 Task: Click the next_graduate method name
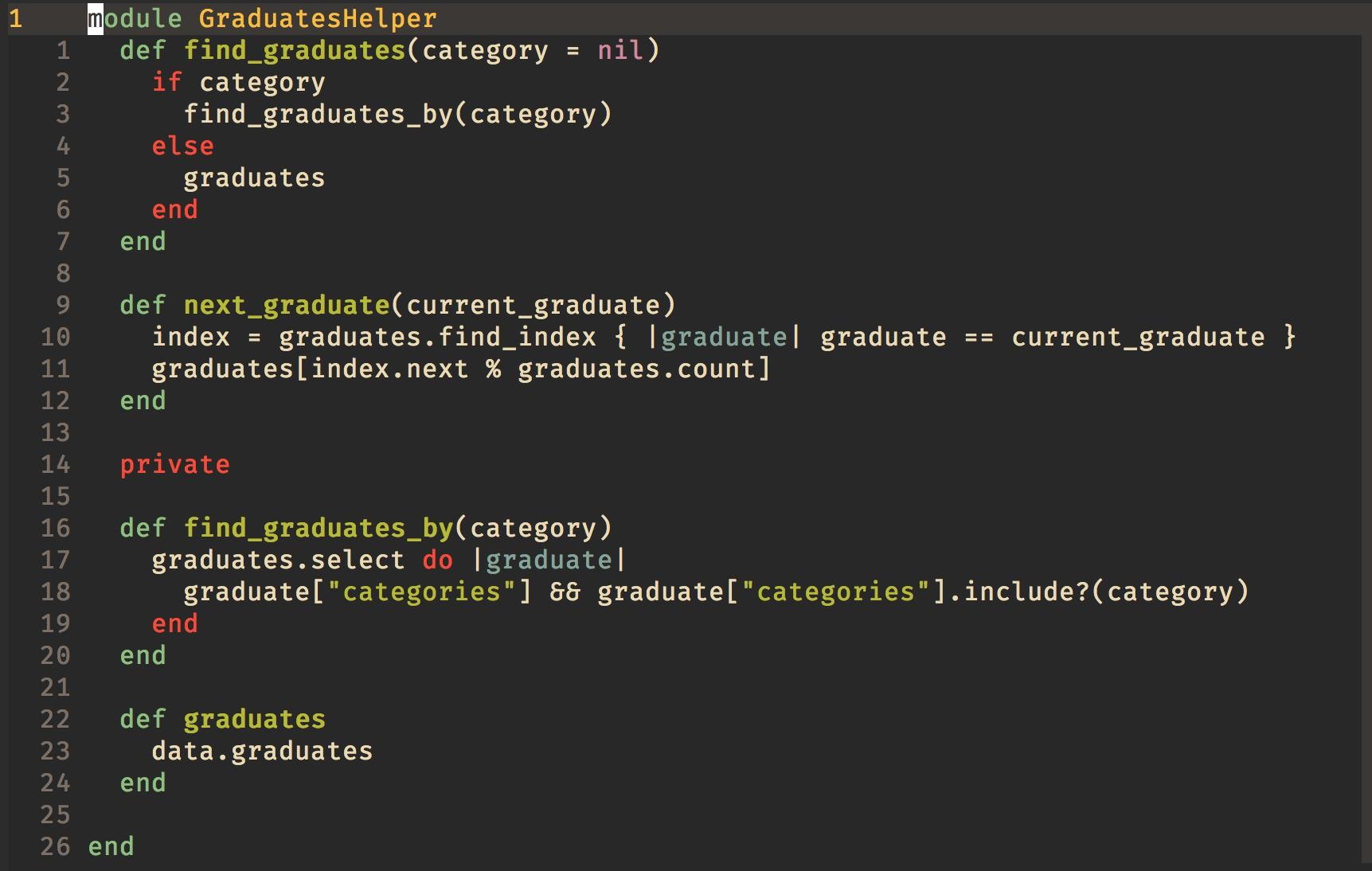tap(286, 305)
